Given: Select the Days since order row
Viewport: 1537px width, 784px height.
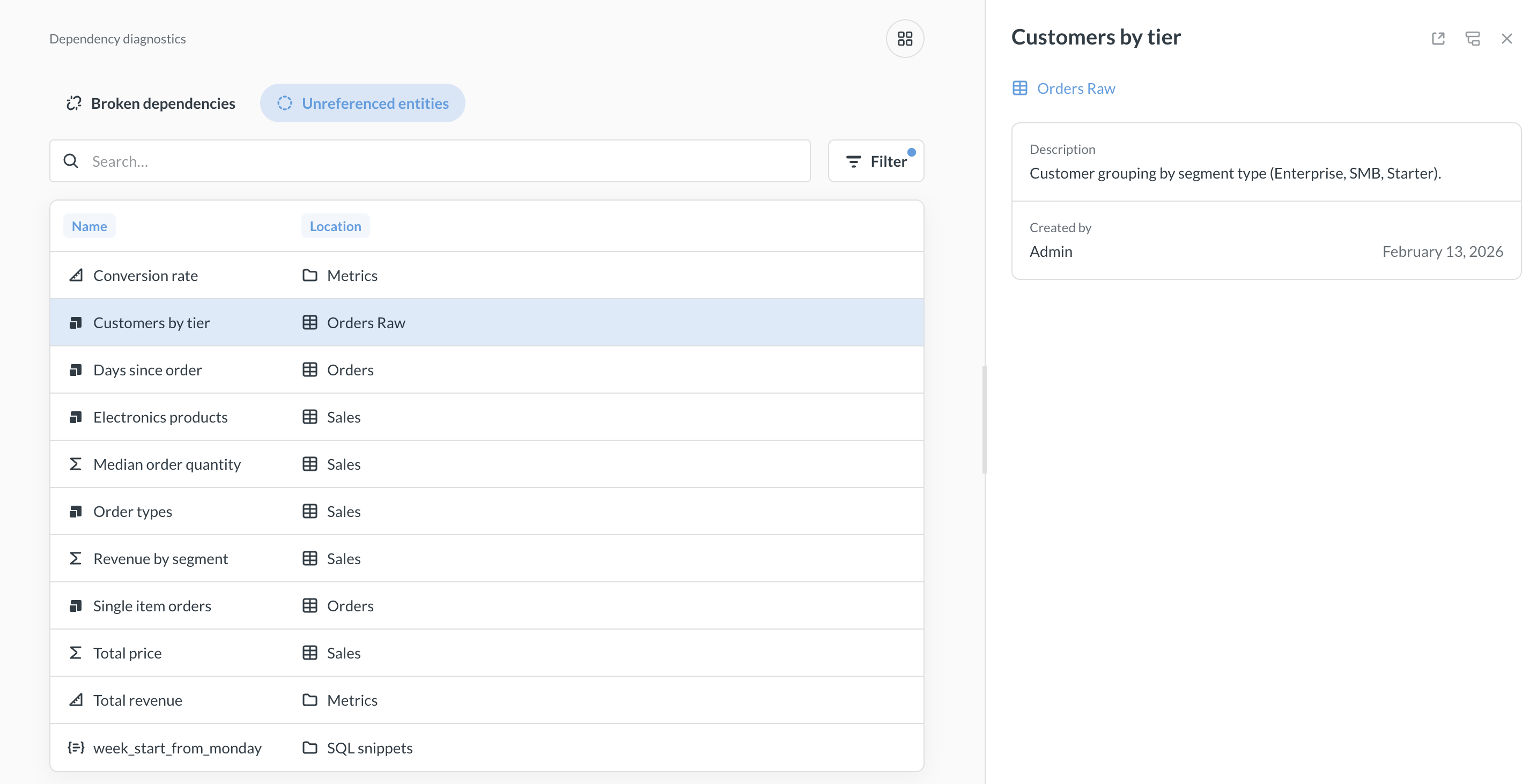Looking at the screenshot, I should pos(486,370).
